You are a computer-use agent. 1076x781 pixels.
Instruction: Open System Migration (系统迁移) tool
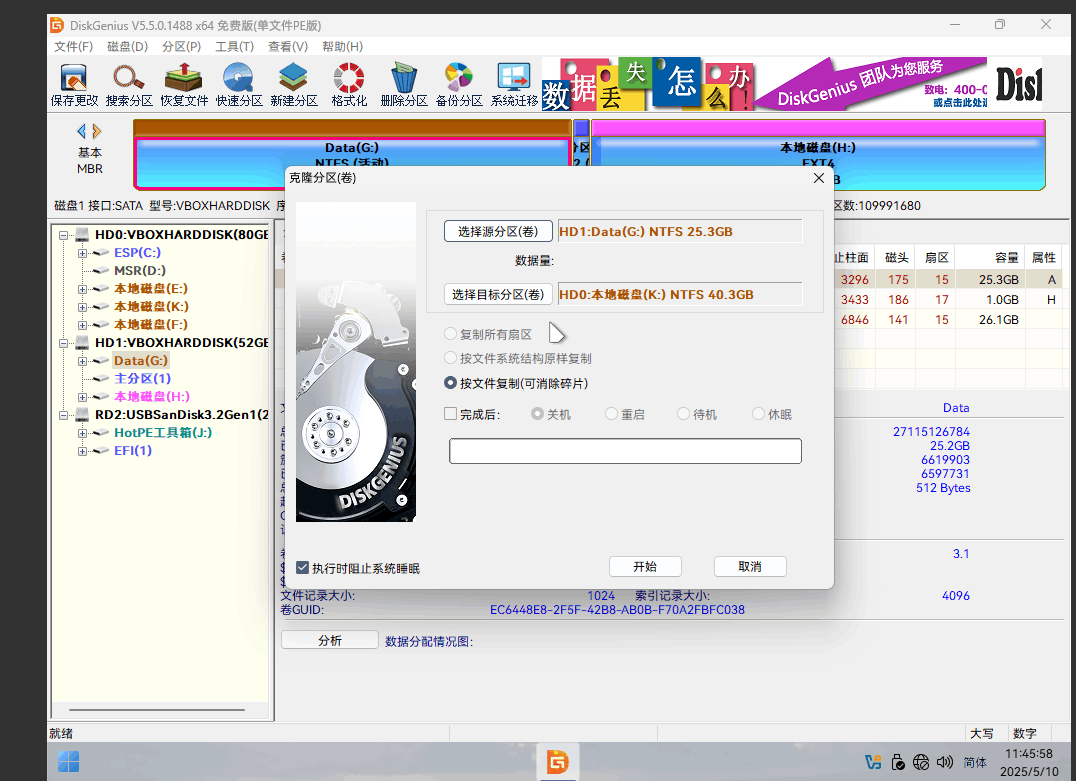514,85
